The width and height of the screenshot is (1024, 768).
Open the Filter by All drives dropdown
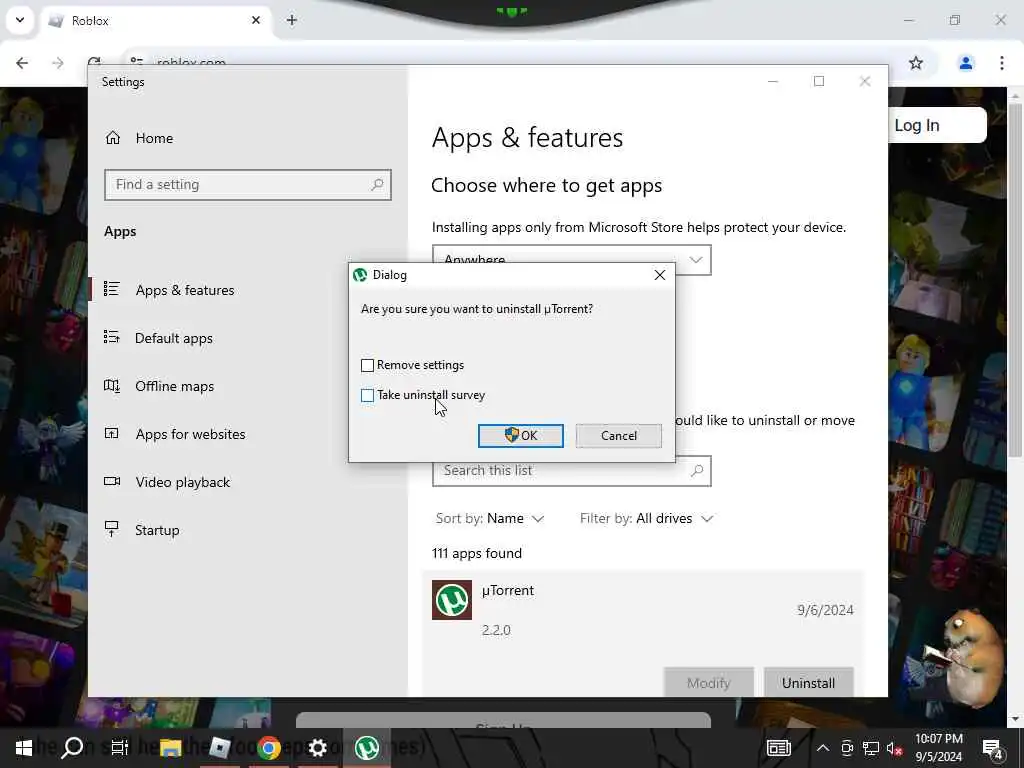[647, 519]
